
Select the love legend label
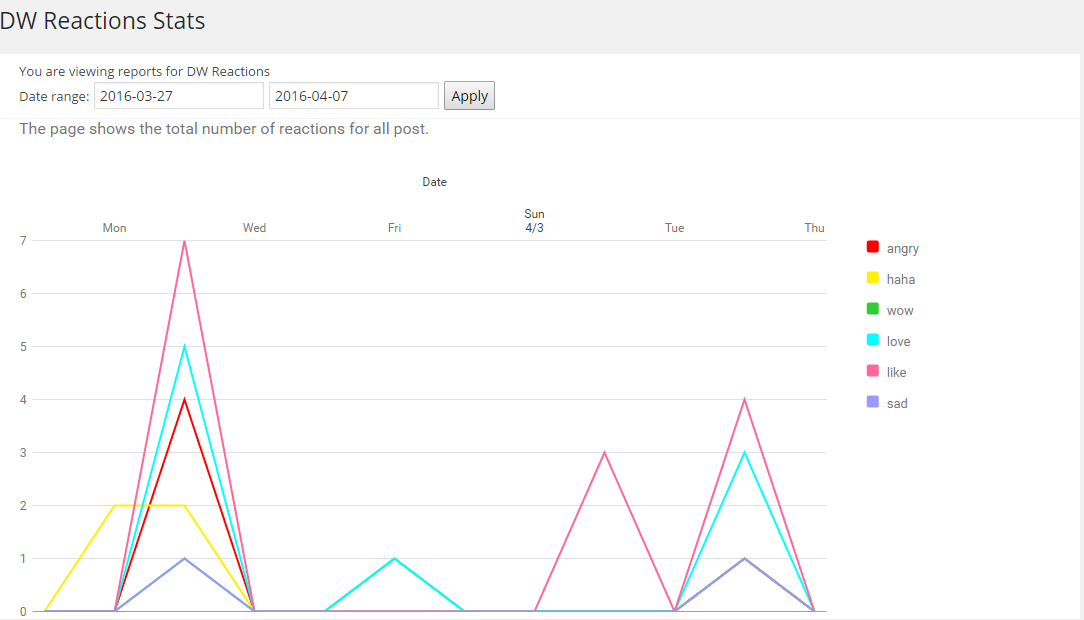[x=898, y=342]
